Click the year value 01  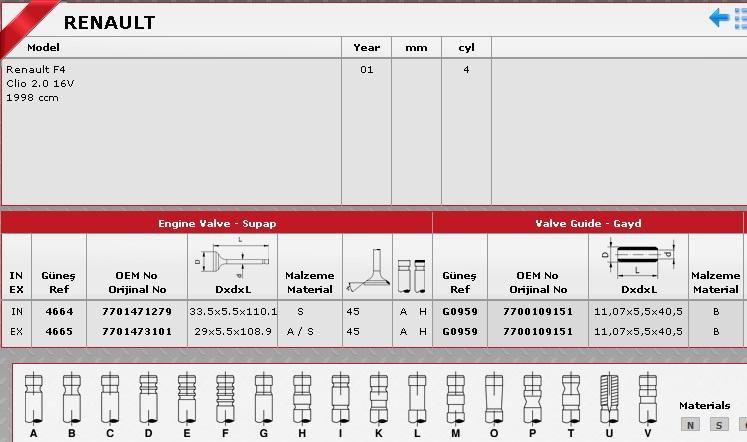pos(366,70)
